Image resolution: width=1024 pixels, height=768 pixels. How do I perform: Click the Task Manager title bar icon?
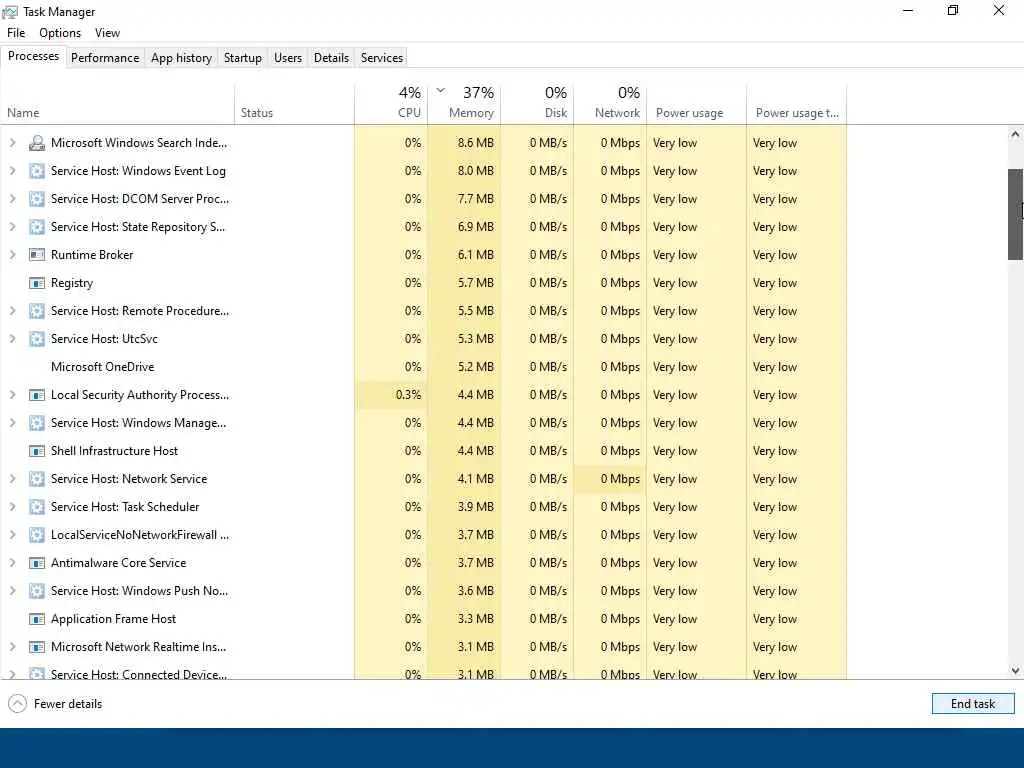tap(10, 12)
